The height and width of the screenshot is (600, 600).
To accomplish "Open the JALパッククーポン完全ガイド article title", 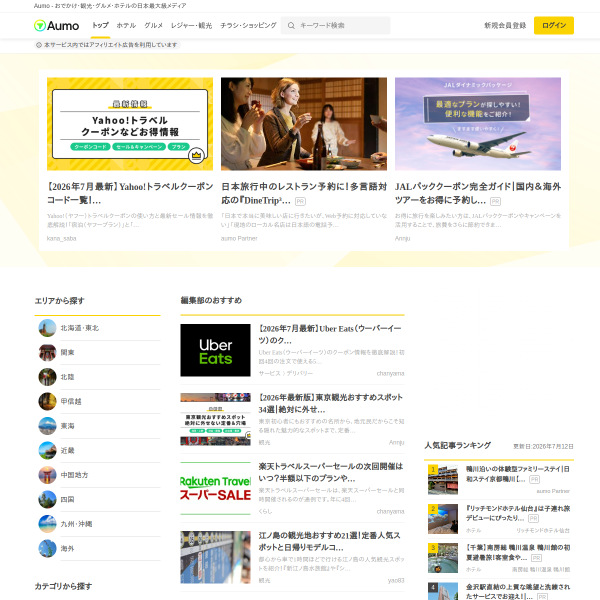I will (x=478, y=193).
